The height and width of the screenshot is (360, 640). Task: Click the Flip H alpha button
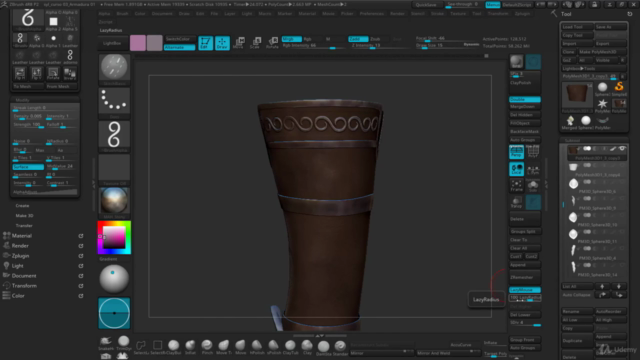(20, 73)
